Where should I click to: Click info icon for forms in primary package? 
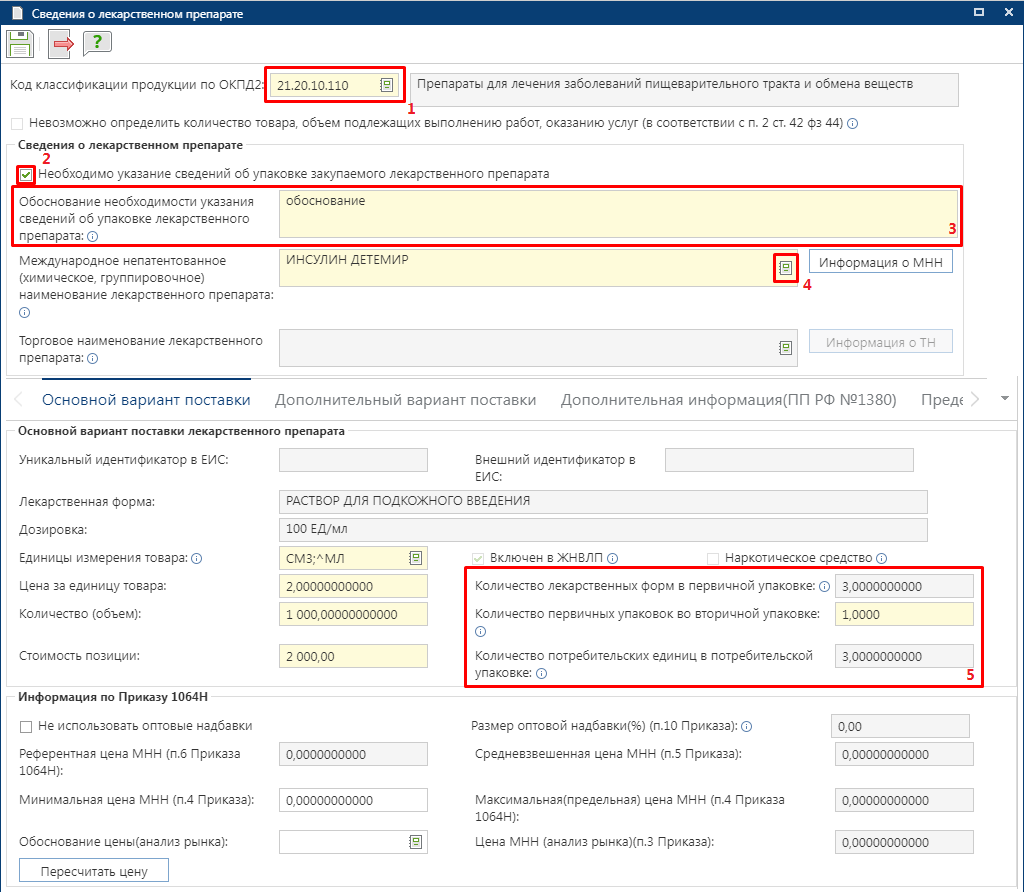point(824,586)
